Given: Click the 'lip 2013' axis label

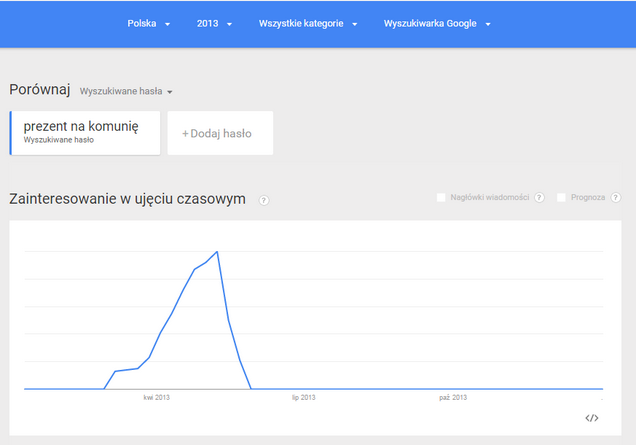Looking at the screenshot, I should (x=304, y=398).
